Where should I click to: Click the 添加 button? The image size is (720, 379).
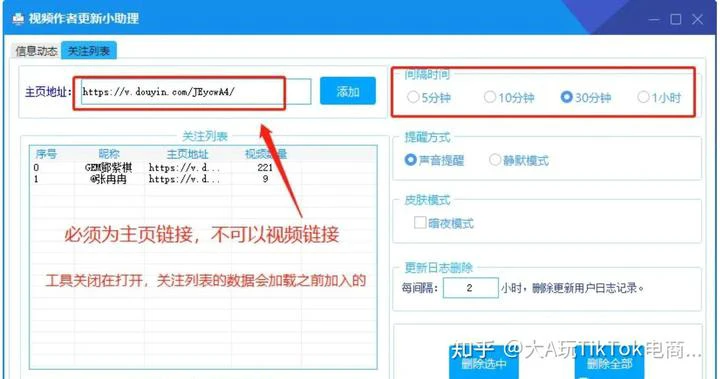coord(348,91)
